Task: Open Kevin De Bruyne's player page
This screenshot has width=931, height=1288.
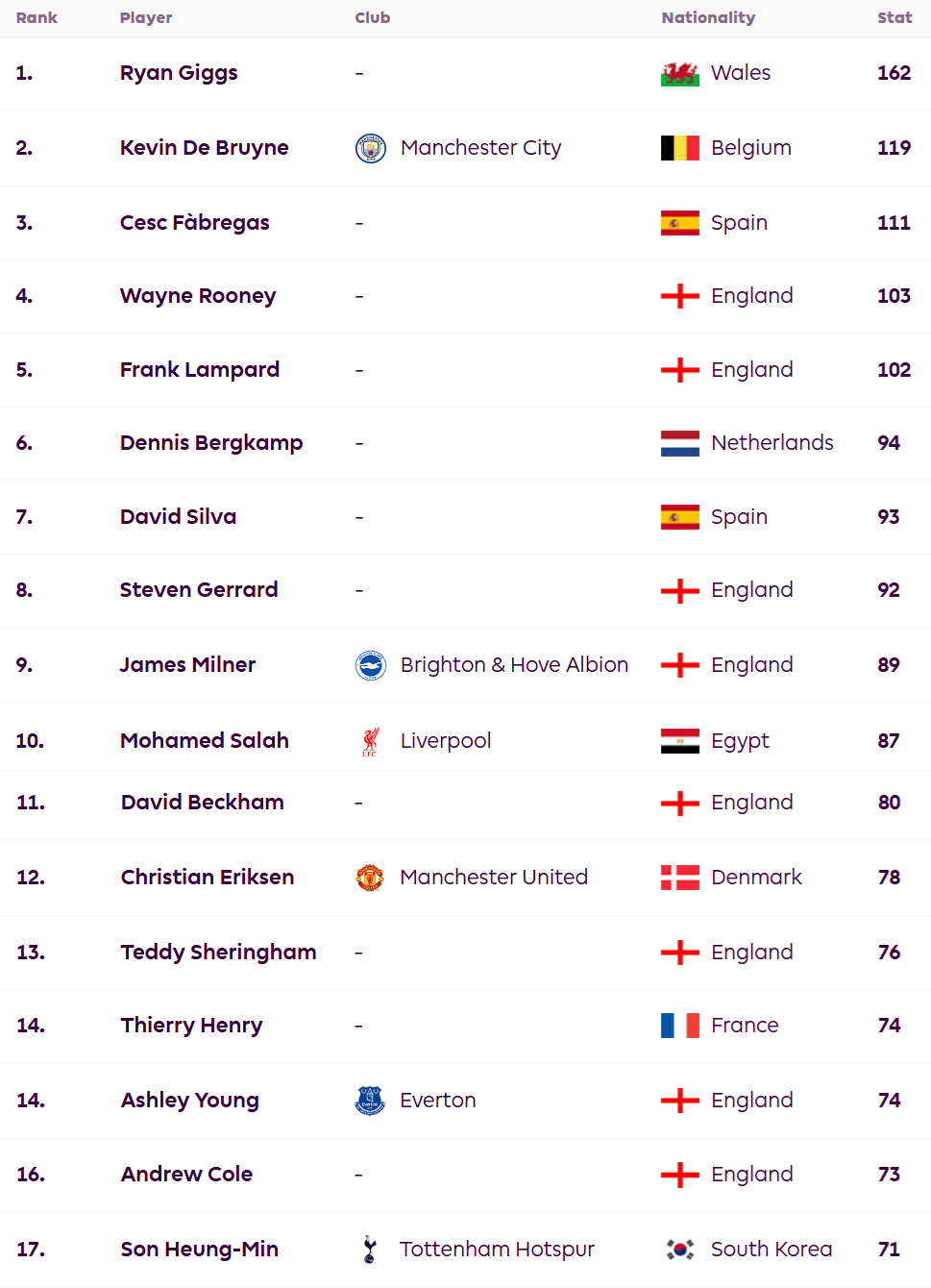Action: click(x=205, y=148)
